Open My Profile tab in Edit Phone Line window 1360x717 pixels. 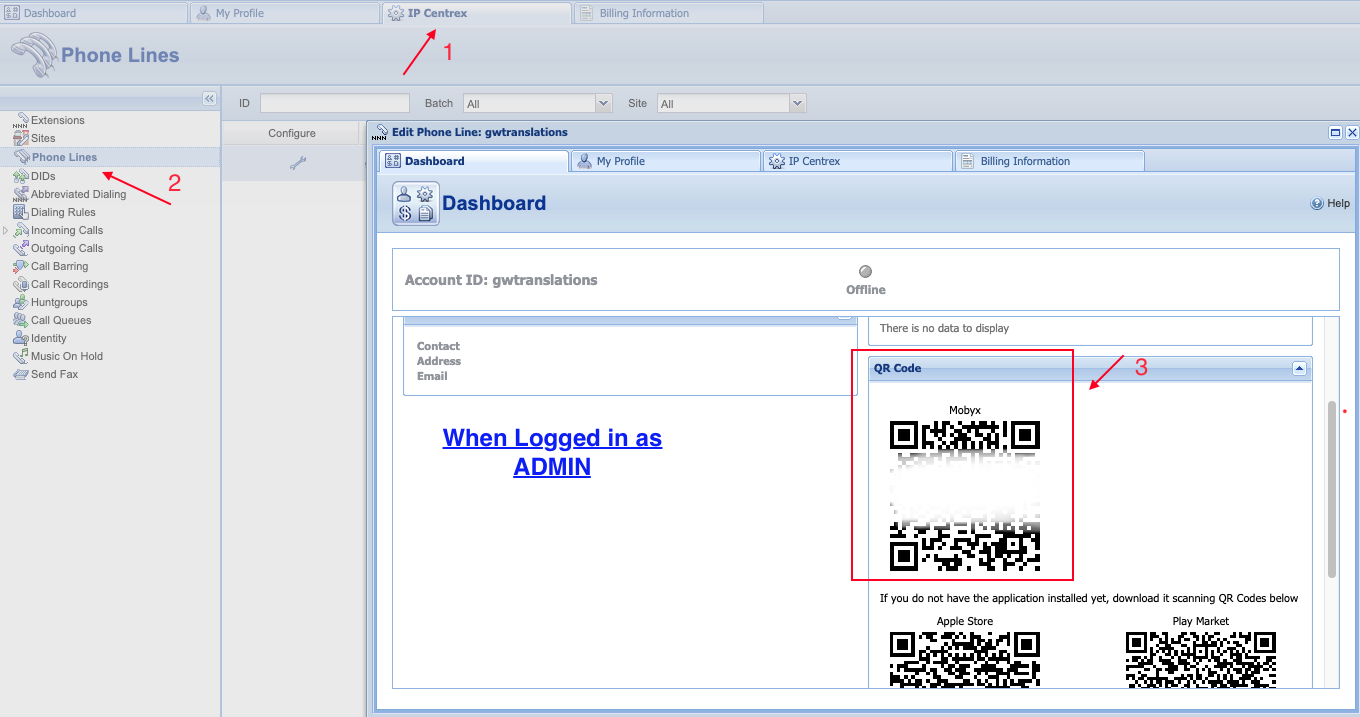pos(665,161)
